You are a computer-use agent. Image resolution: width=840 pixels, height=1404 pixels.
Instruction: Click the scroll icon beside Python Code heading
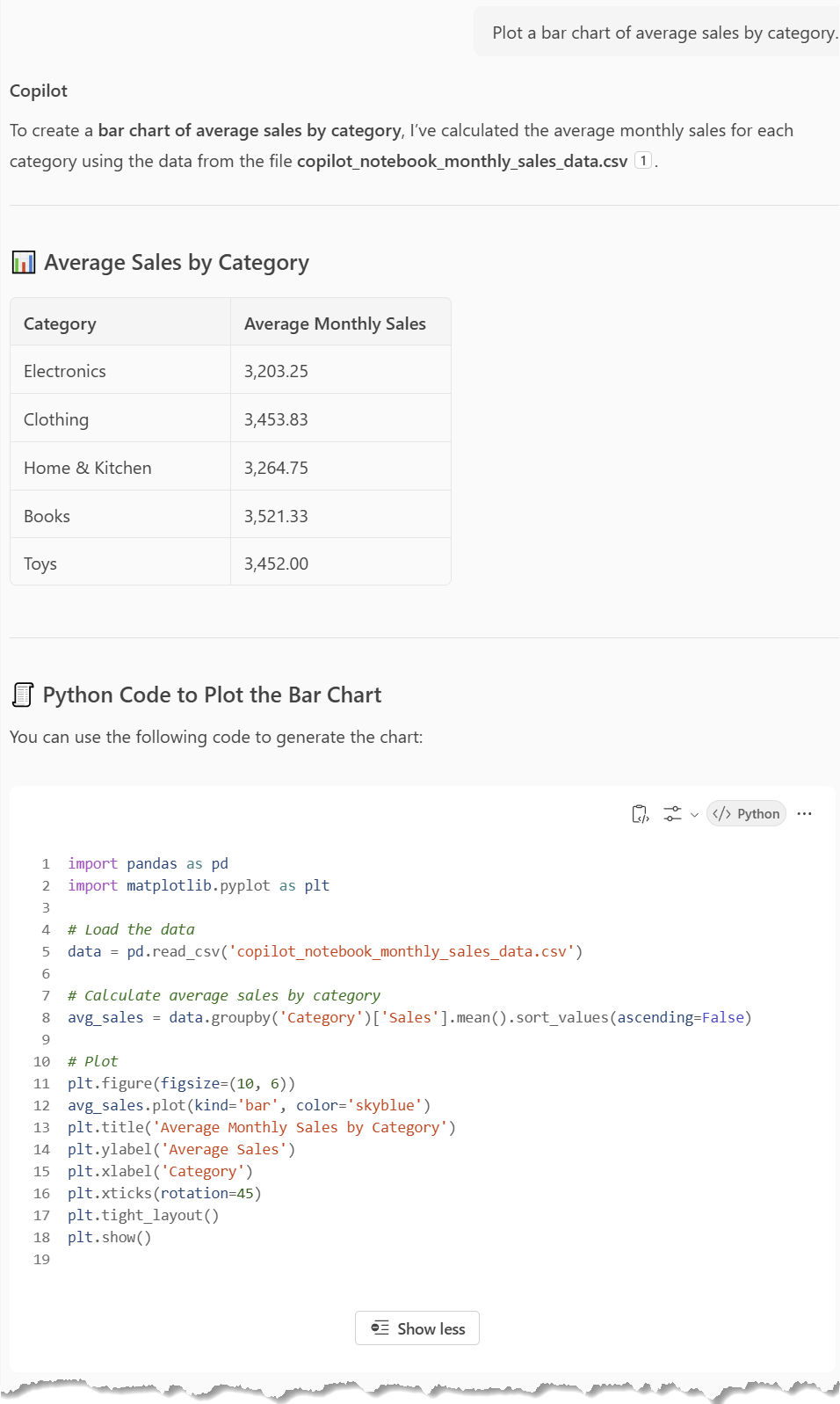(23, 695)
